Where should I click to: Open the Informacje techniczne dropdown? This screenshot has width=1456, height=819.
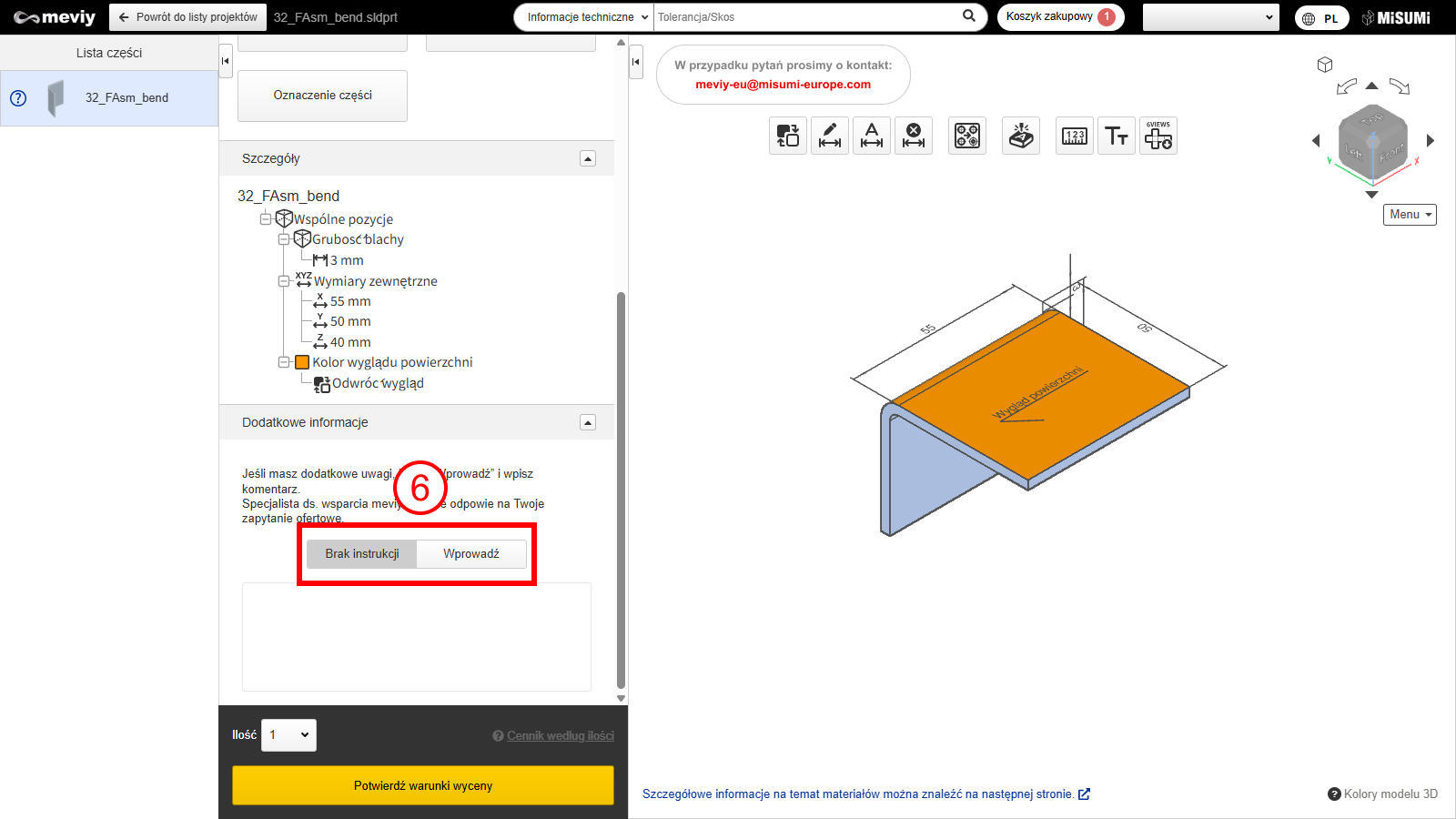(587, 17)
